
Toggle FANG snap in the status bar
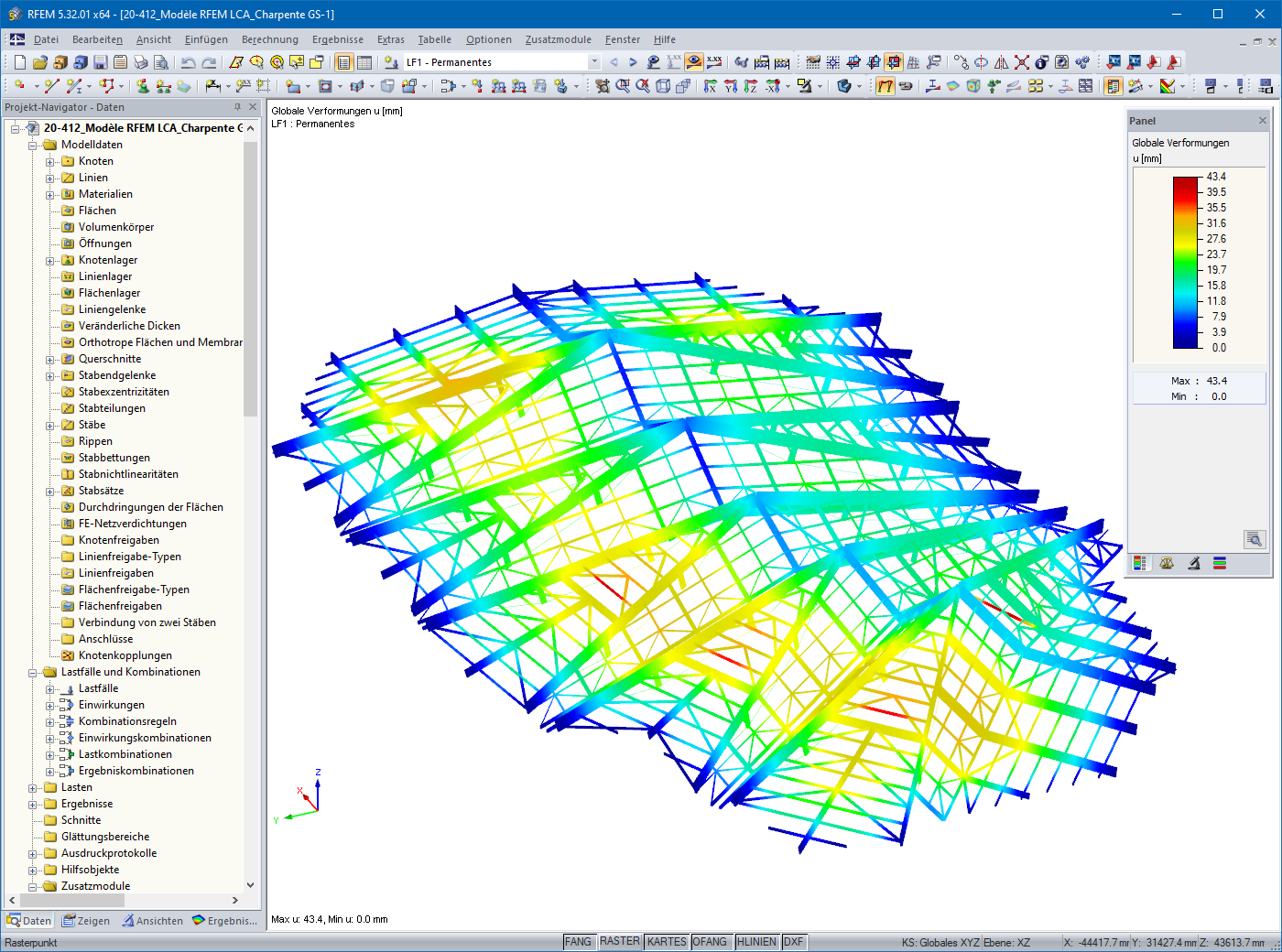point(578,942)
